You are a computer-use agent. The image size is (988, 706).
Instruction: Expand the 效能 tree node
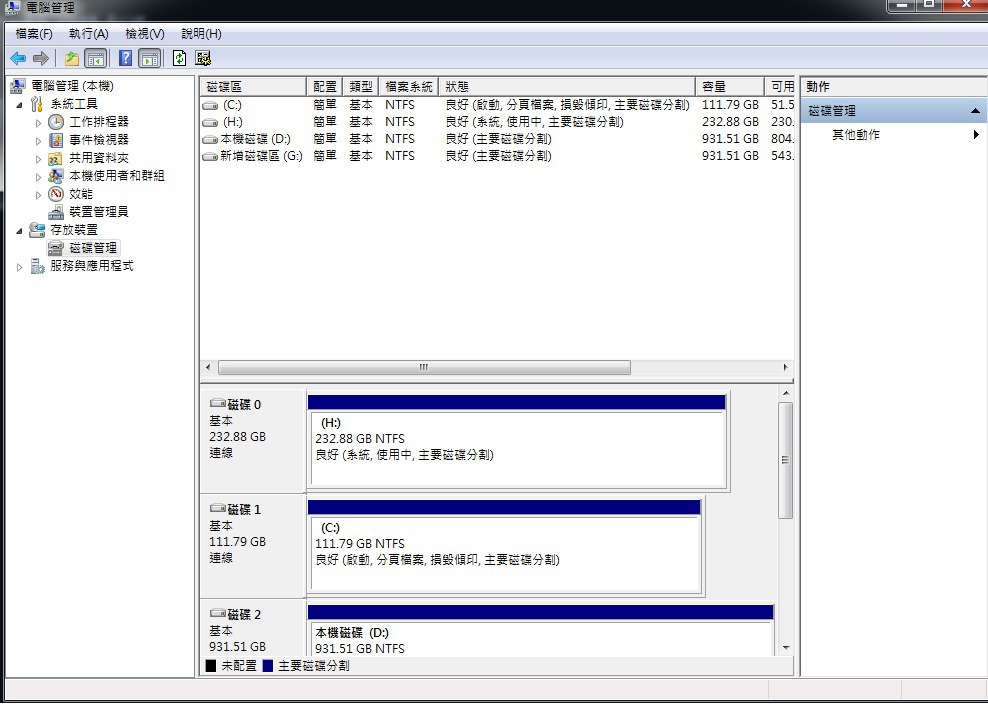point(38,195)
